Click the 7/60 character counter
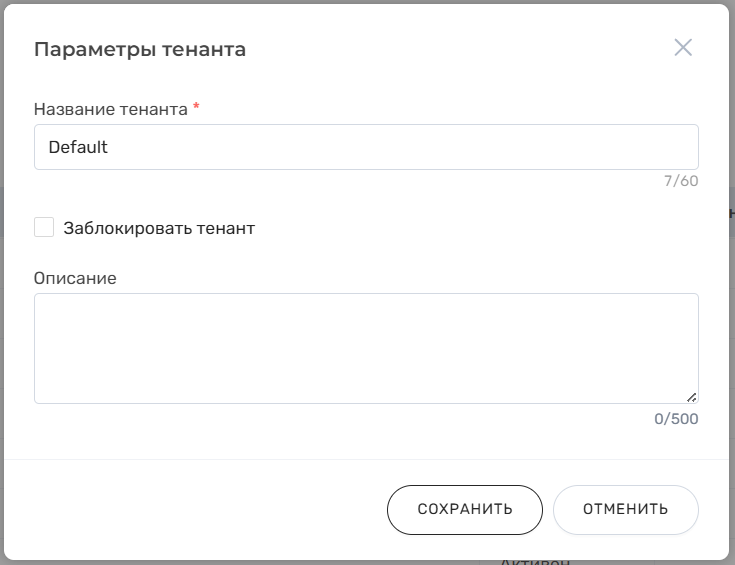The image size is (735, 565). tap(681, 181)
